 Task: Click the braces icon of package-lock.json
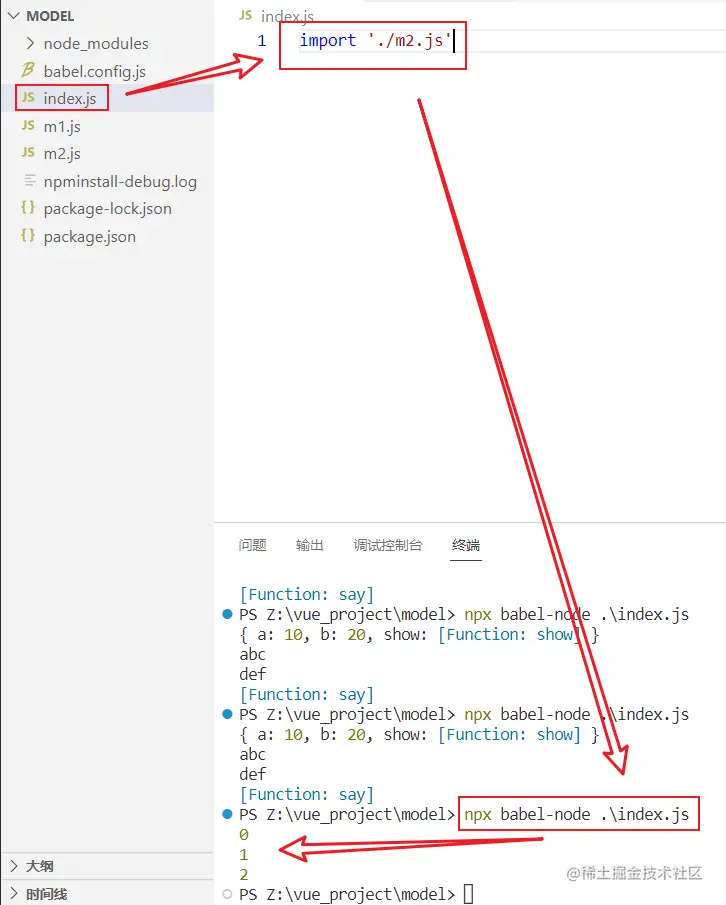[28, 207]
